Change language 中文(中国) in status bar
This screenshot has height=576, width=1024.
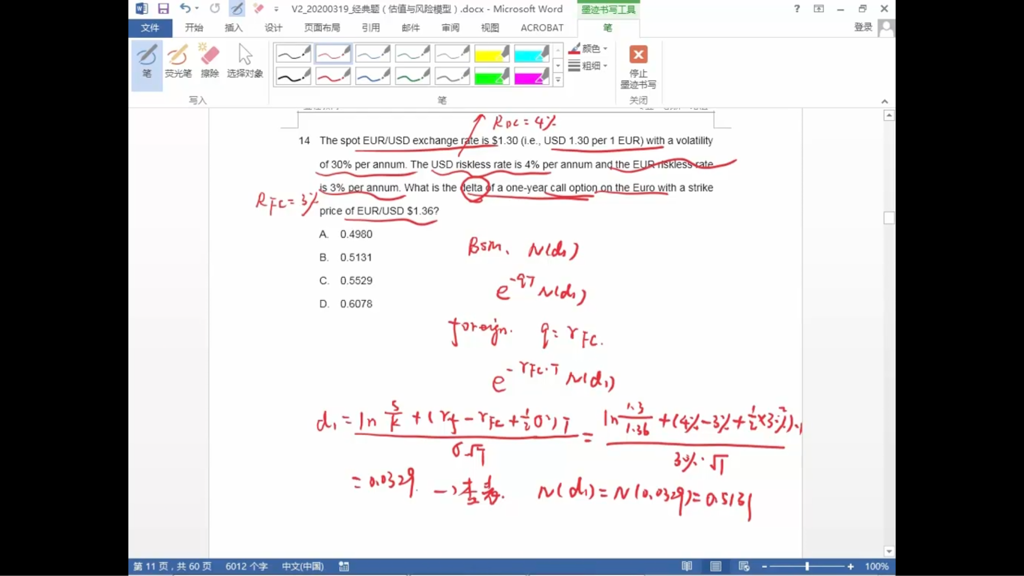(x=302, y=566)
